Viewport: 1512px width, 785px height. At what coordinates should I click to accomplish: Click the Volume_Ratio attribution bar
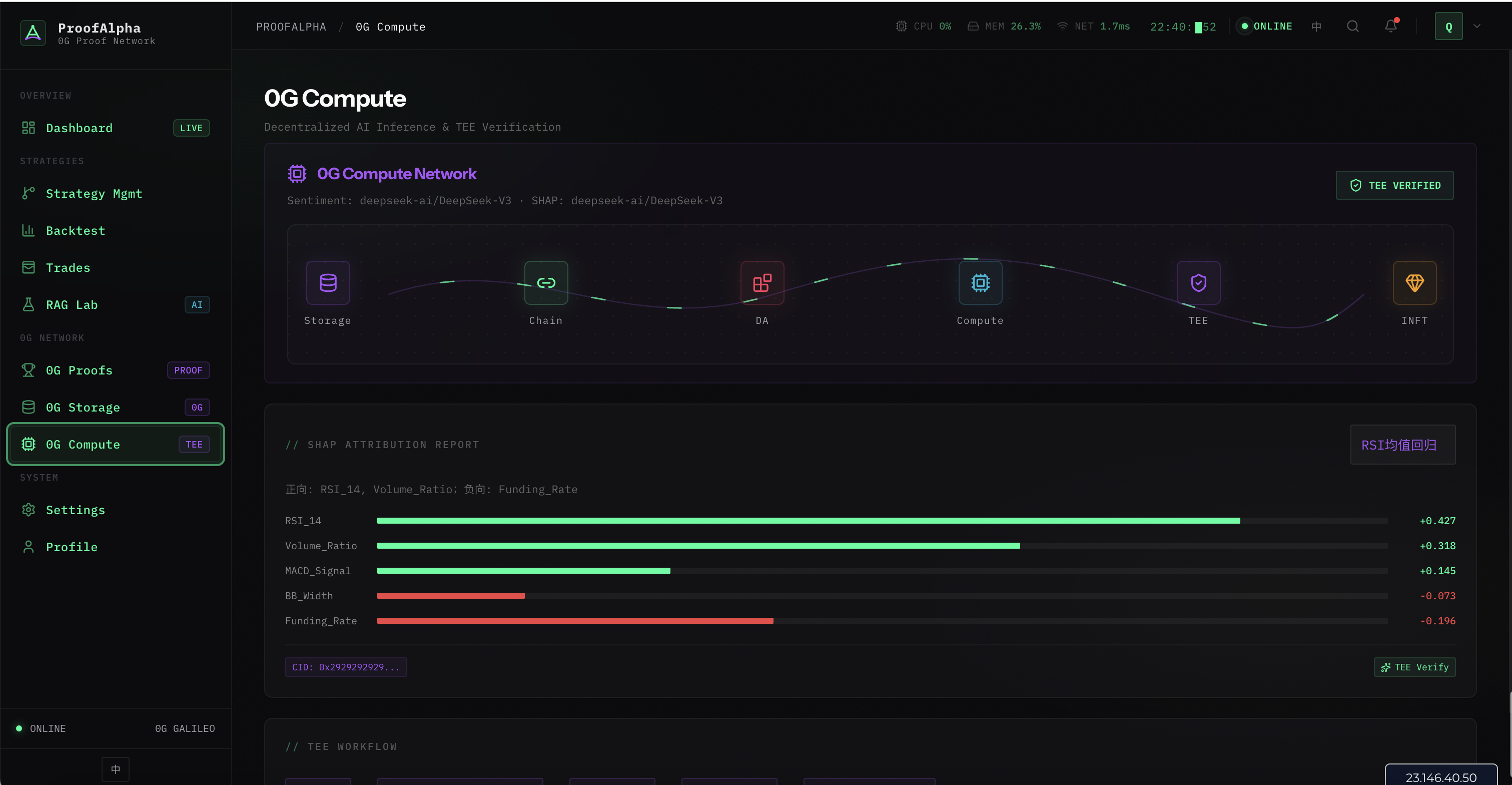[882, 546]
